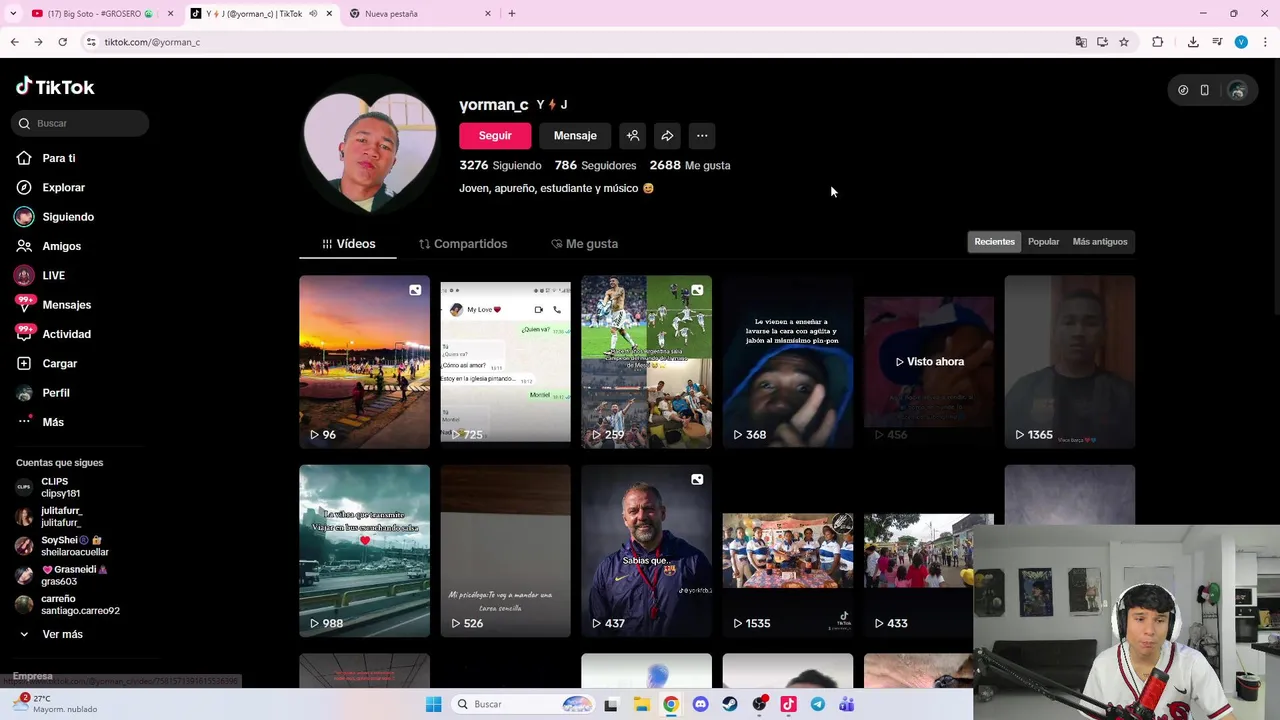Open Grasneidi gras603 account
The height and width of the screenshot is (720, 1280).
62,576
